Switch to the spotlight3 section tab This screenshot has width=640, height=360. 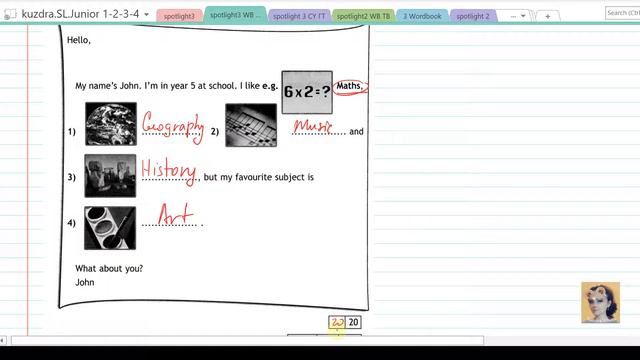point(179,16)
